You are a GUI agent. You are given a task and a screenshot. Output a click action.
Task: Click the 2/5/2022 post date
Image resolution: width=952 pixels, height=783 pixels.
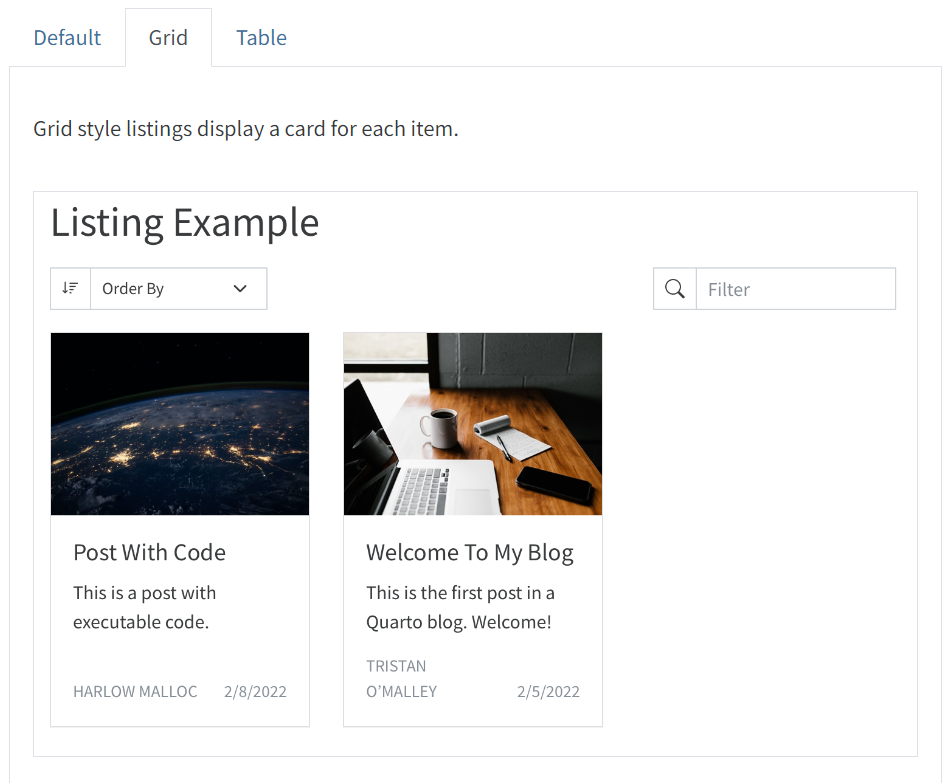(x=548, y=692)
